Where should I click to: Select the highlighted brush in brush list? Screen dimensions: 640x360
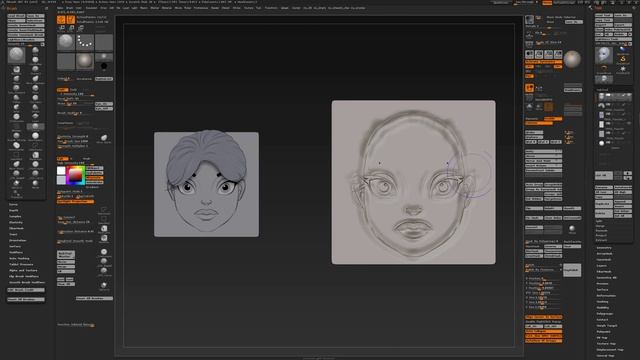pos(36,127)
